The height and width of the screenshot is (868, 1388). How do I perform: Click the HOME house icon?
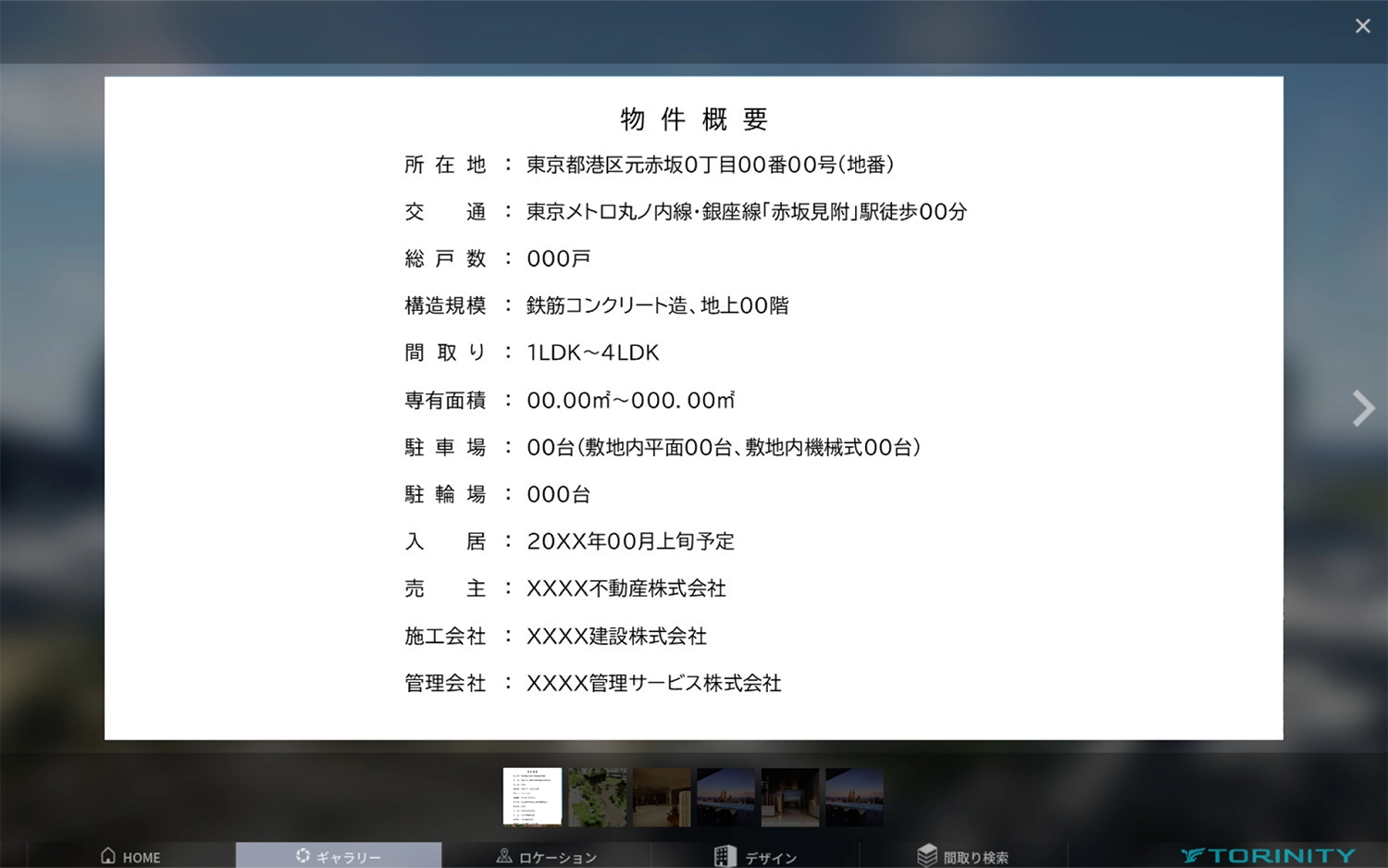point(108,855)
